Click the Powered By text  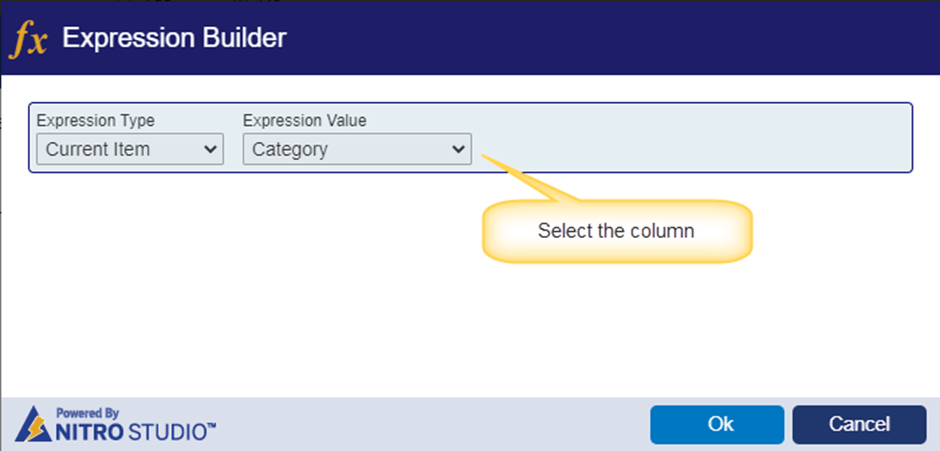coord(88,413)
